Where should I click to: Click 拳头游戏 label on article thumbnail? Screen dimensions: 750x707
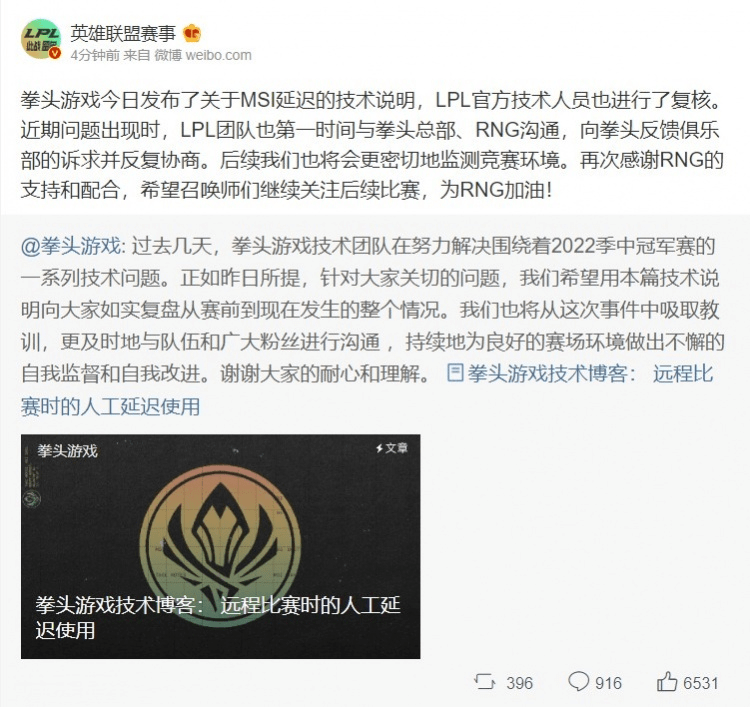[x=67, y=451]
